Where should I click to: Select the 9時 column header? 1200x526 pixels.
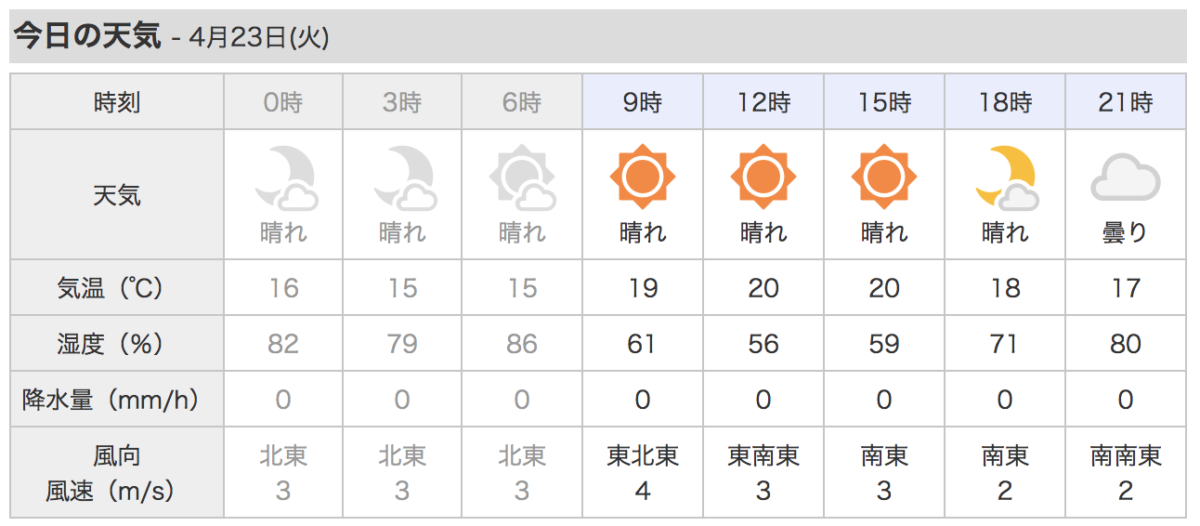point(642,102)
